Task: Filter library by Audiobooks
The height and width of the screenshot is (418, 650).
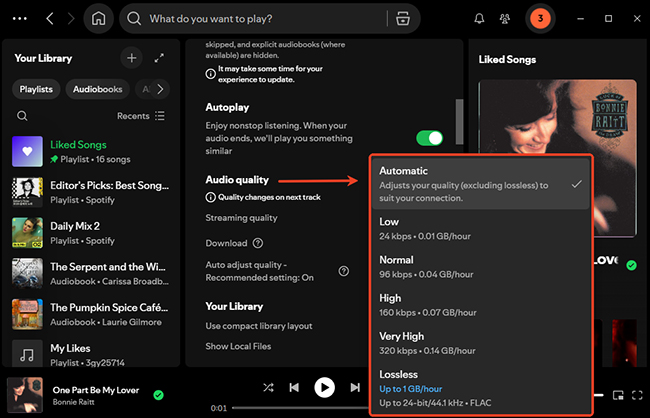Action: pyautogui.click(x=97, y=89)
